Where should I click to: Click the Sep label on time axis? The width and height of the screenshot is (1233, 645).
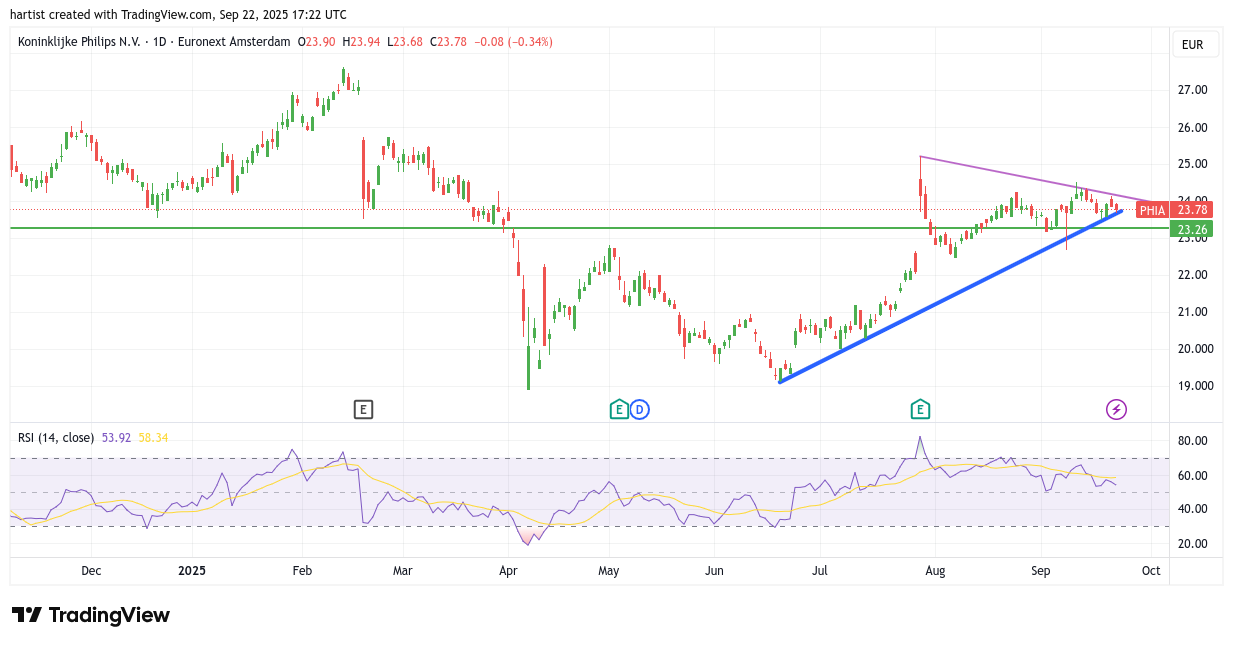[x=1040, y=571]
